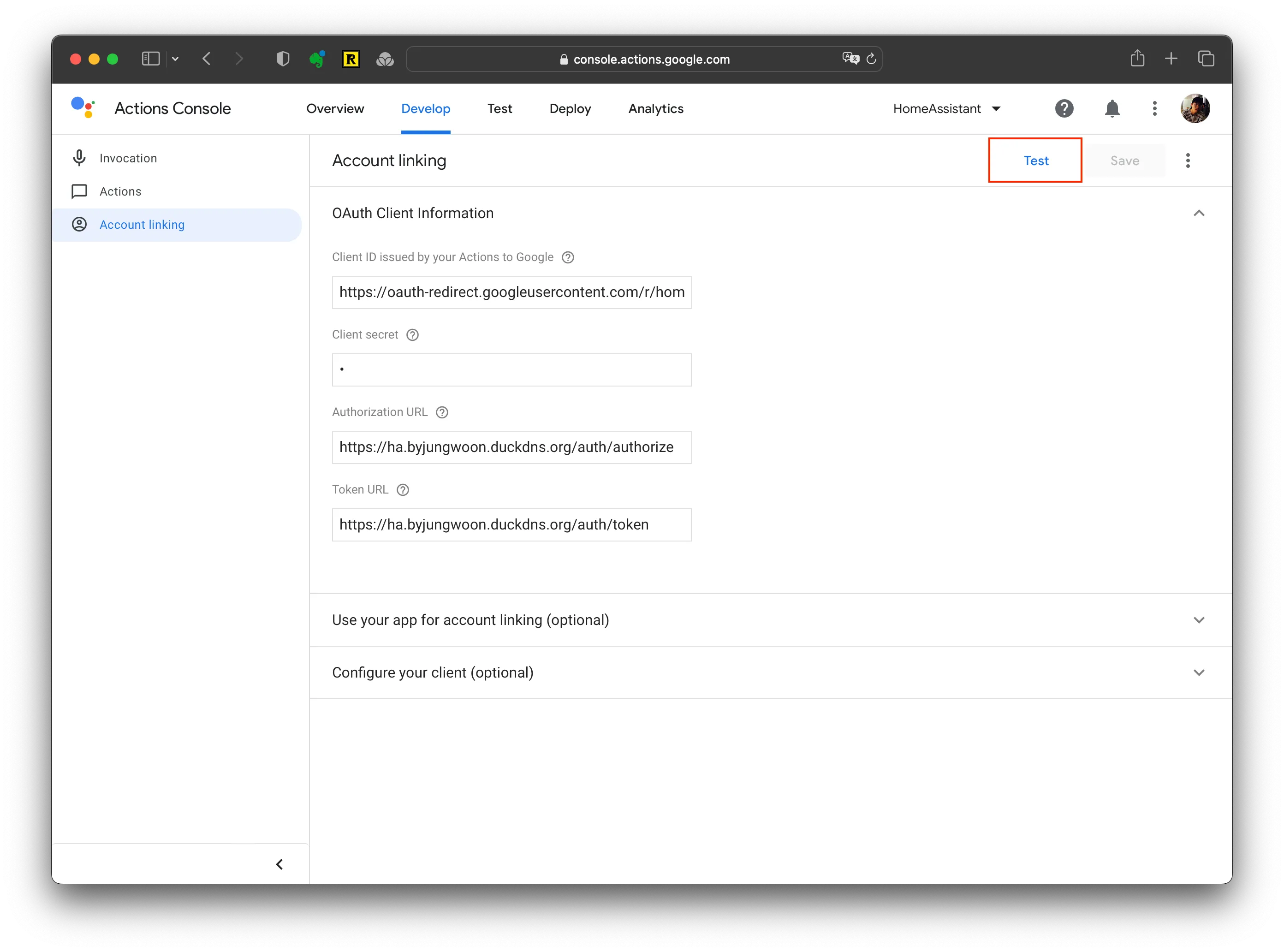Click the Google Assistant logo icon
1284x952 pixels.
(x=83, y=108)
